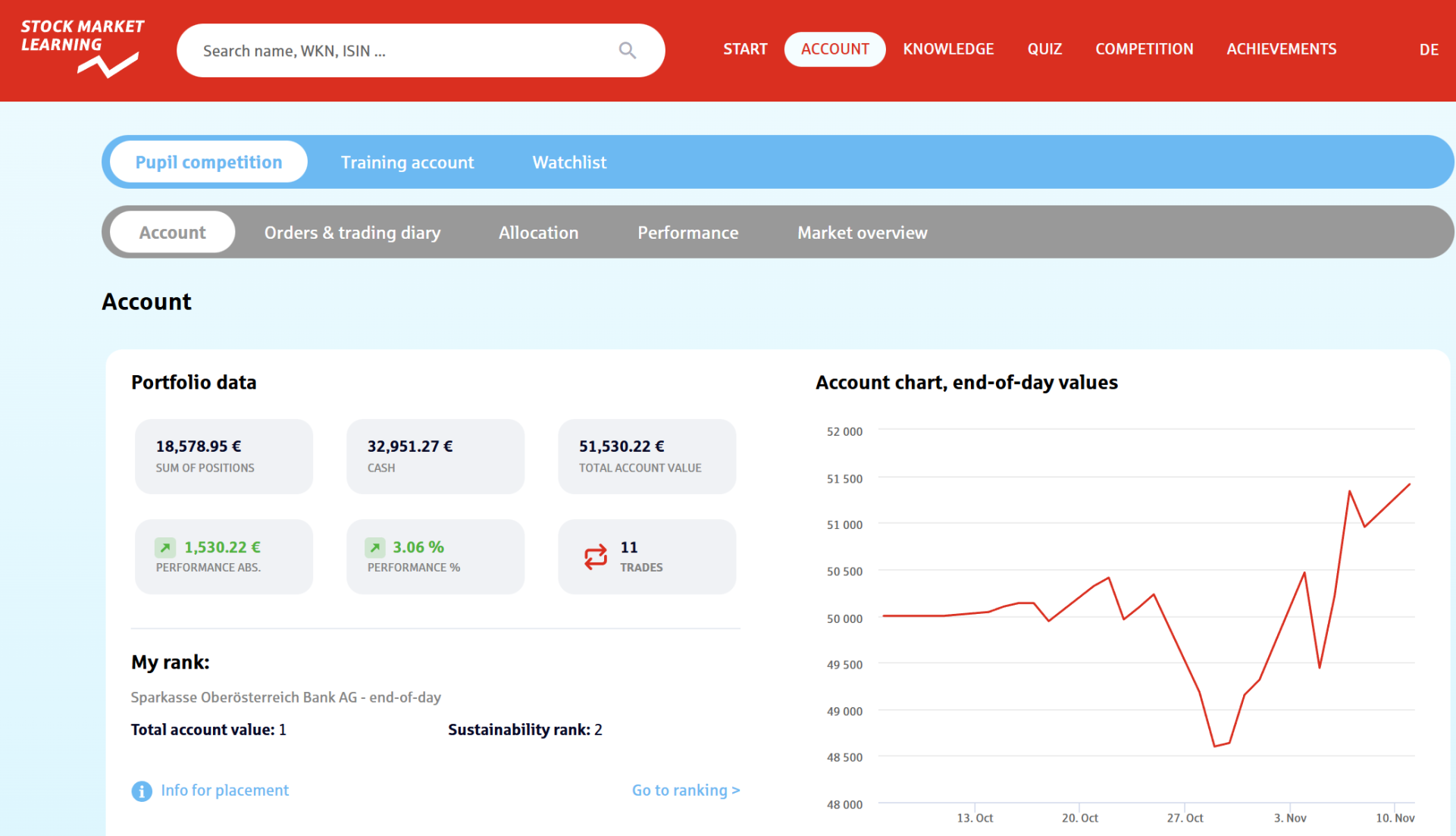The width and height of the screenshot is (1456, 836).
Task: Select the Pupil competition tab
Action: pyautogui.click(x=208, y=162)
